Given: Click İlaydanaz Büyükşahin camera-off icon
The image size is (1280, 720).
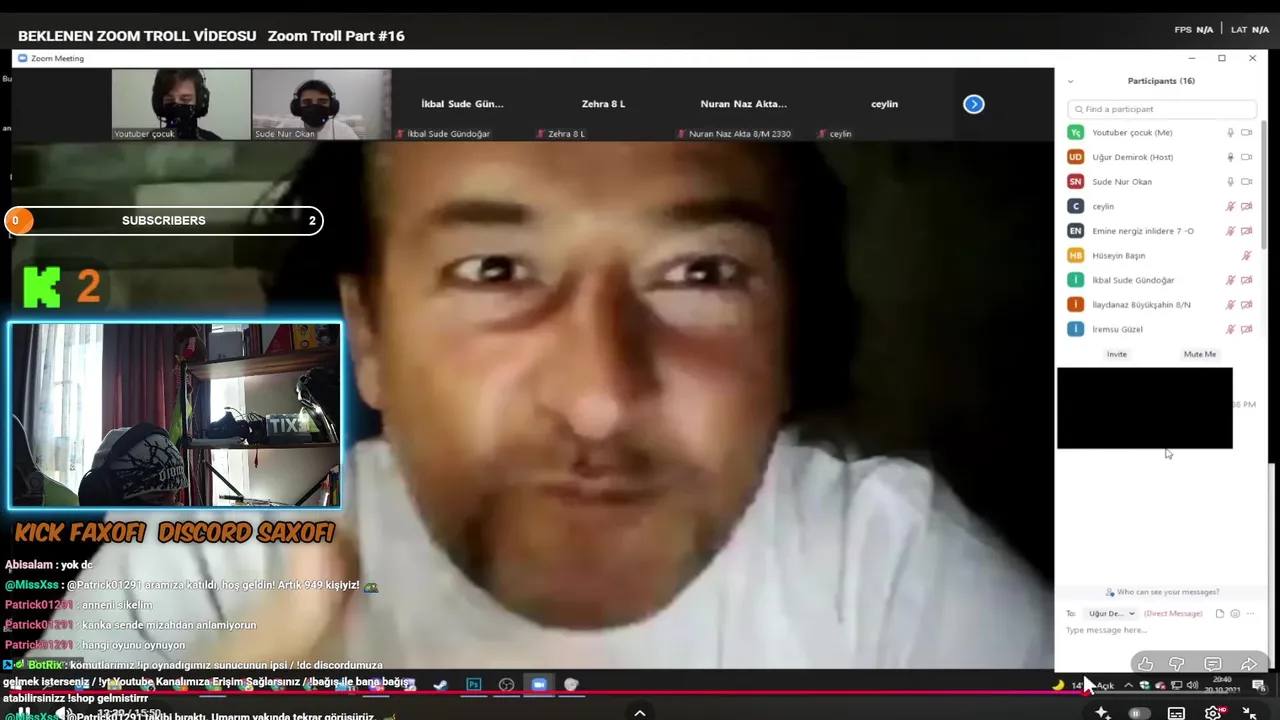Looking at the screenshot, I should (1246, 304).
